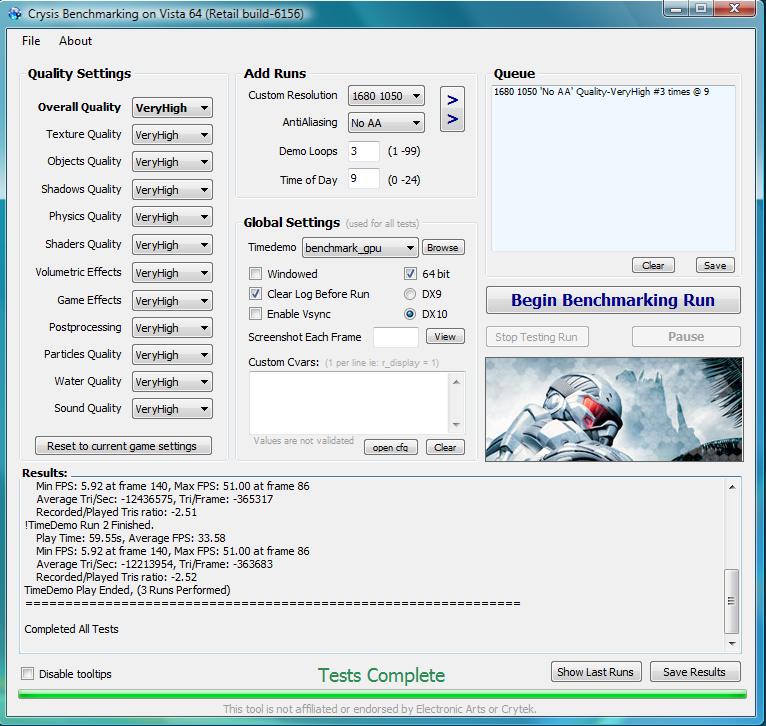Open the About menu

click(x=75, y=41)
